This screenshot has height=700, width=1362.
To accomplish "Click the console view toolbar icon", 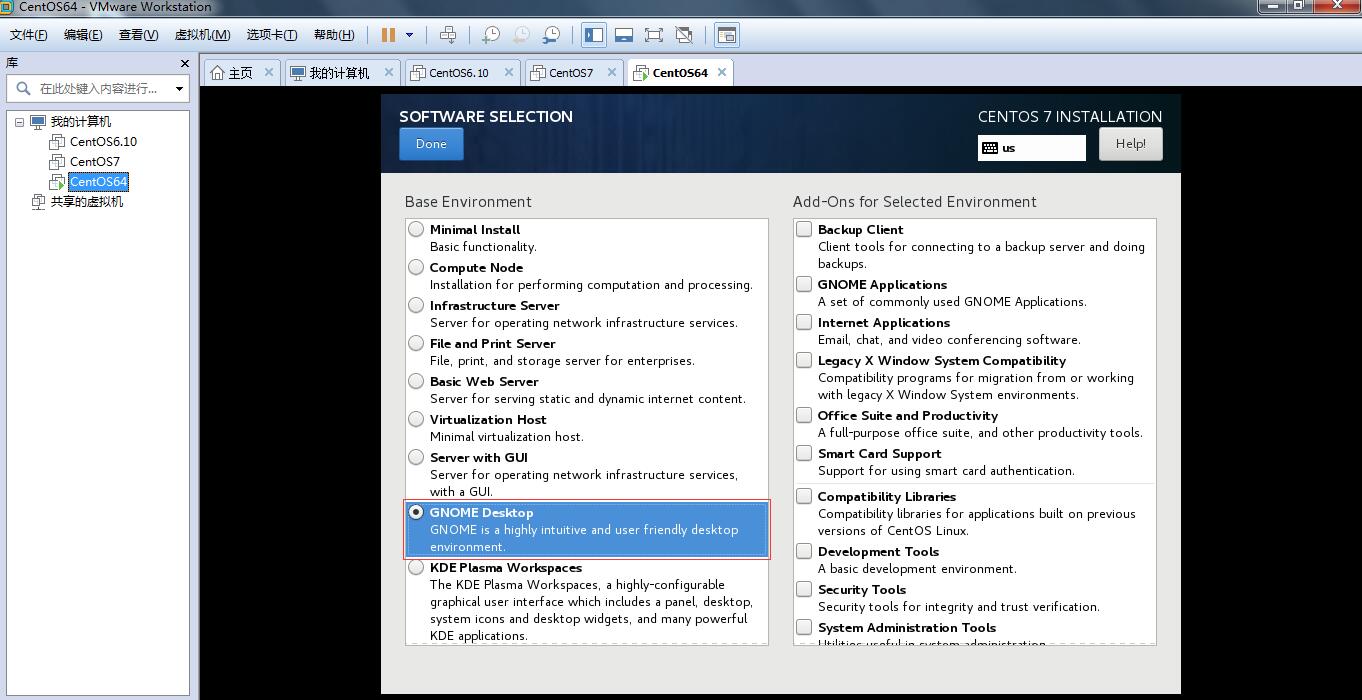I will point(727,35).
